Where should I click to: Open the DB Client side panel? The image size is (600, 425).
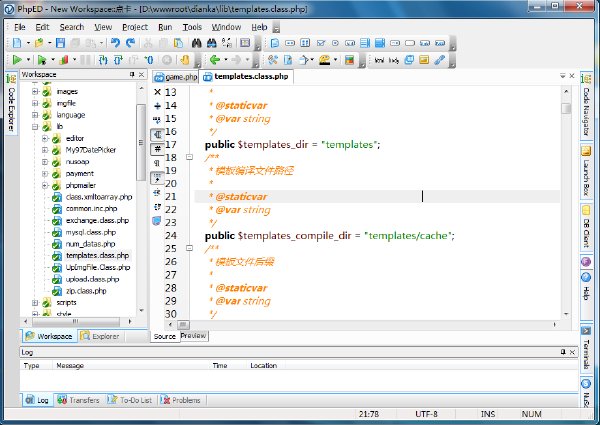pos(586,226)
